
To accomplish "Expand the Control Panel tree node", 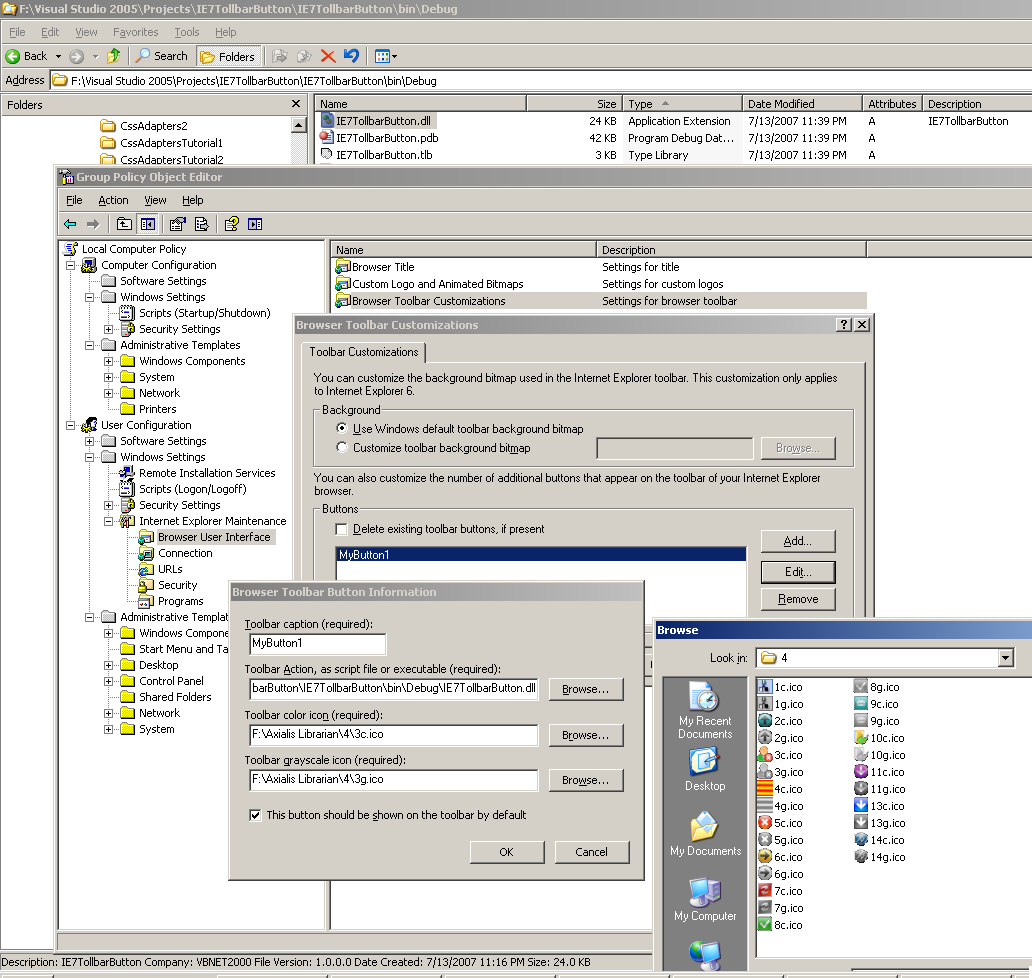I will pos(109,681).
